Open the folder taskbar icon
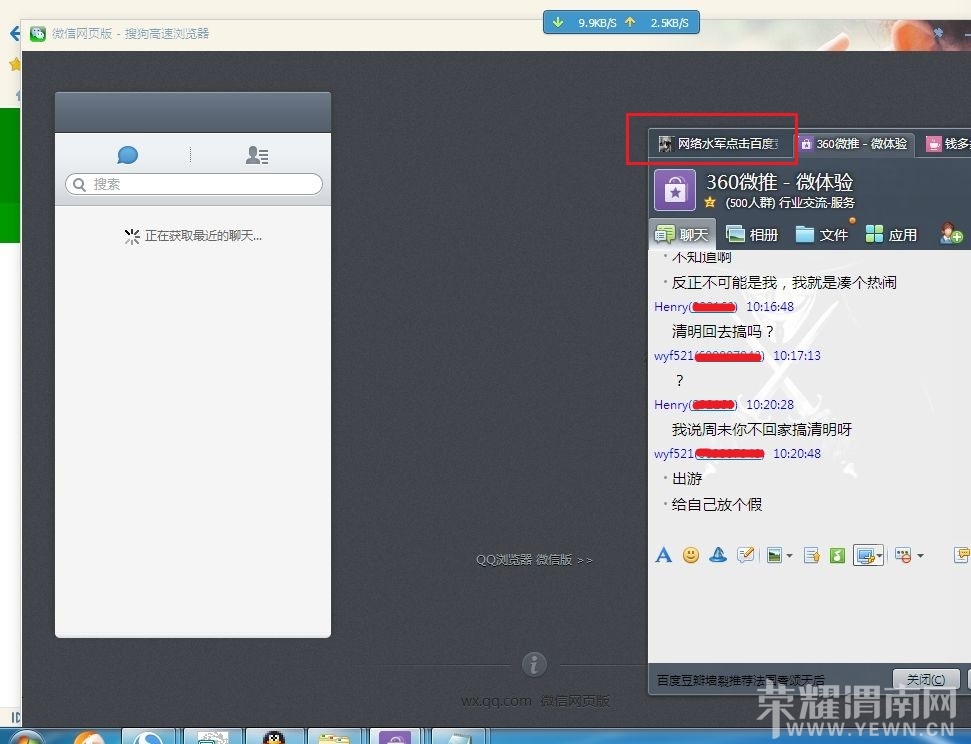Image resolution: width=971 pixels, height=744 pixels. click(x=334, y=737)
